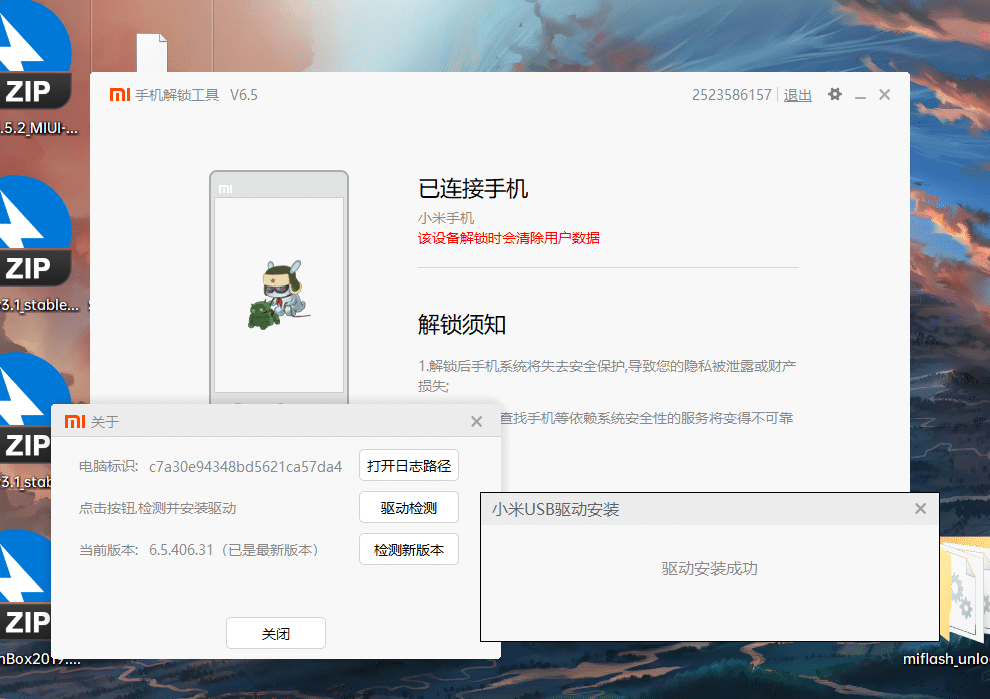
Task: Click 打开日志路径 to open the log path
Action: click(408, 465)
